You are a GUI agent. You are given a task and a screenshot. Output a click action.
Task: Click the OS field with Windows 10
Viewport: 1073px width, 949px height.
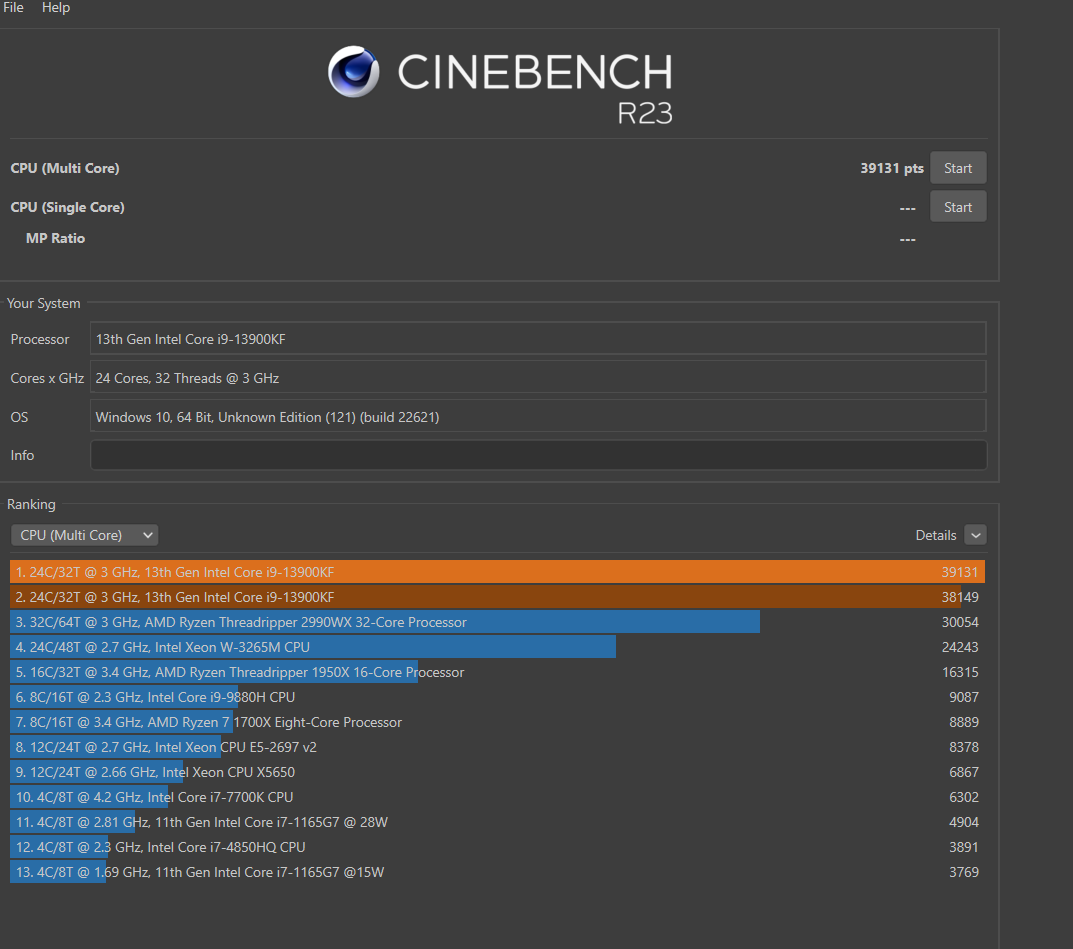coord(538,417)
